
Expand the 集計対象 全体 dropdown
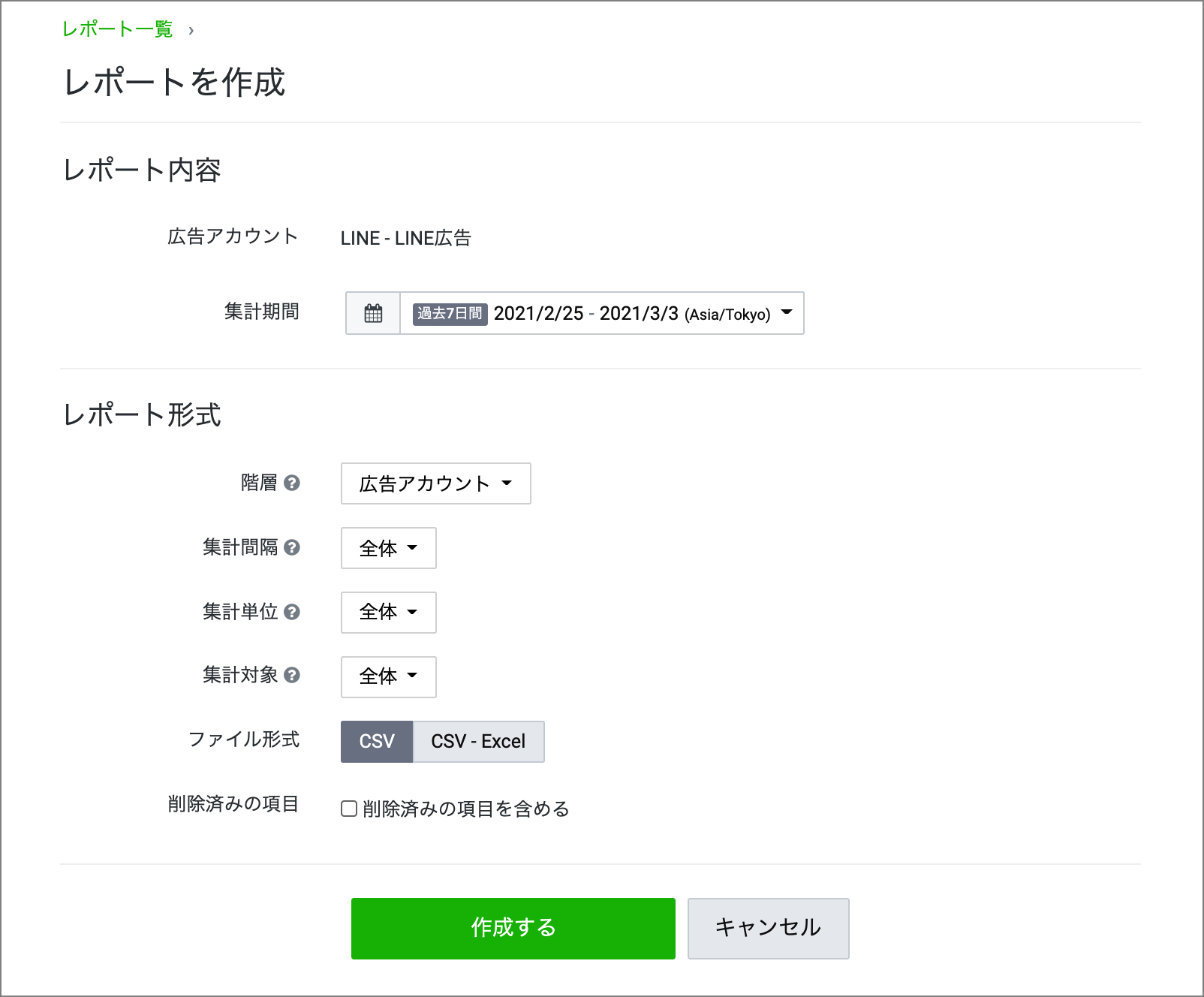pos(388,676)
